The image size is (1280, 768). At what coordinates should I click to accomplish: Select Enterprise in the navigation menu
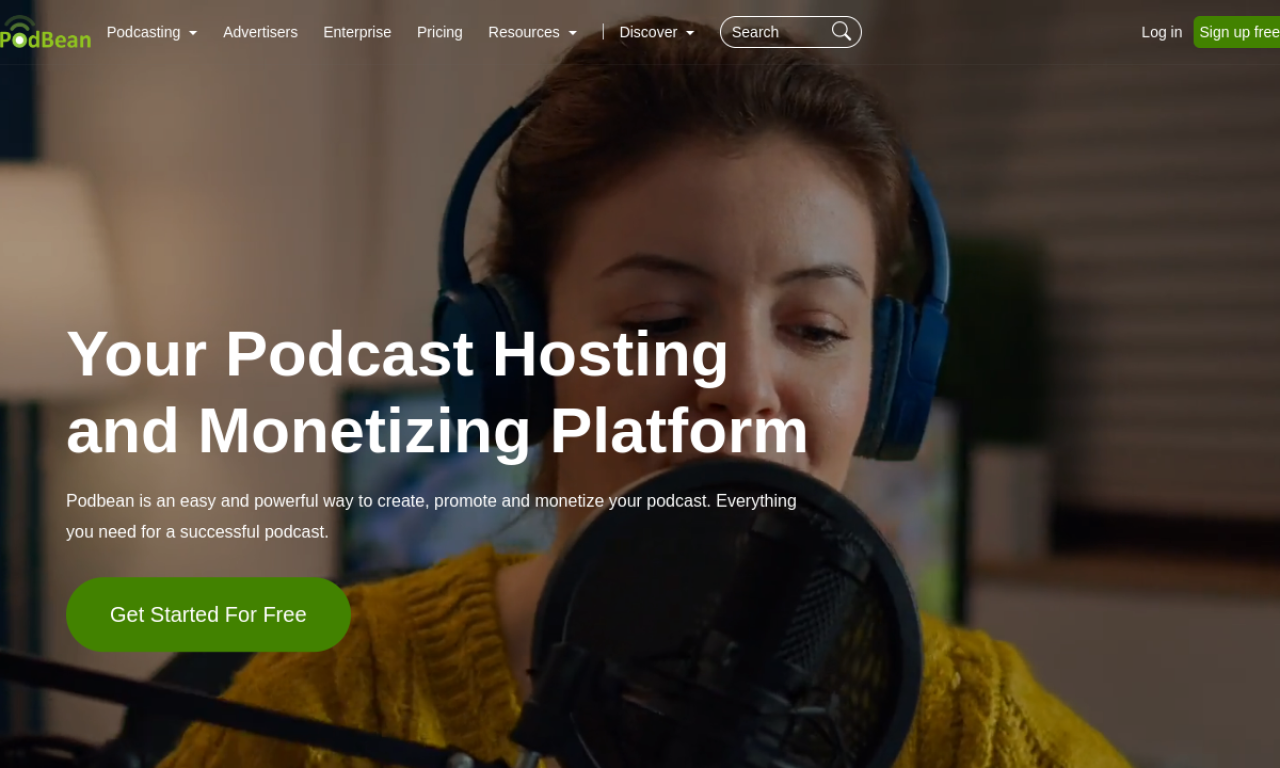coord(357,32)
